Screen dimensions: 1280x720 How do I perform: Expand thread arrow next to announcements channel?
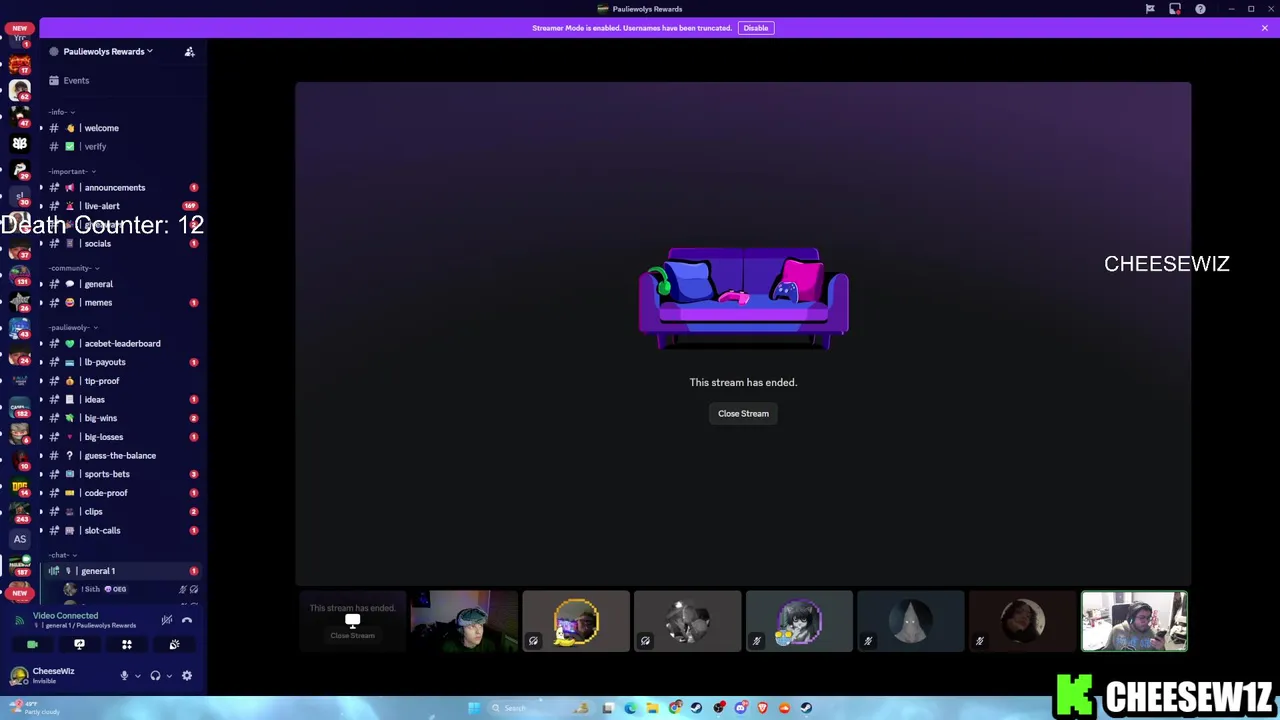(x=41, y=187)
